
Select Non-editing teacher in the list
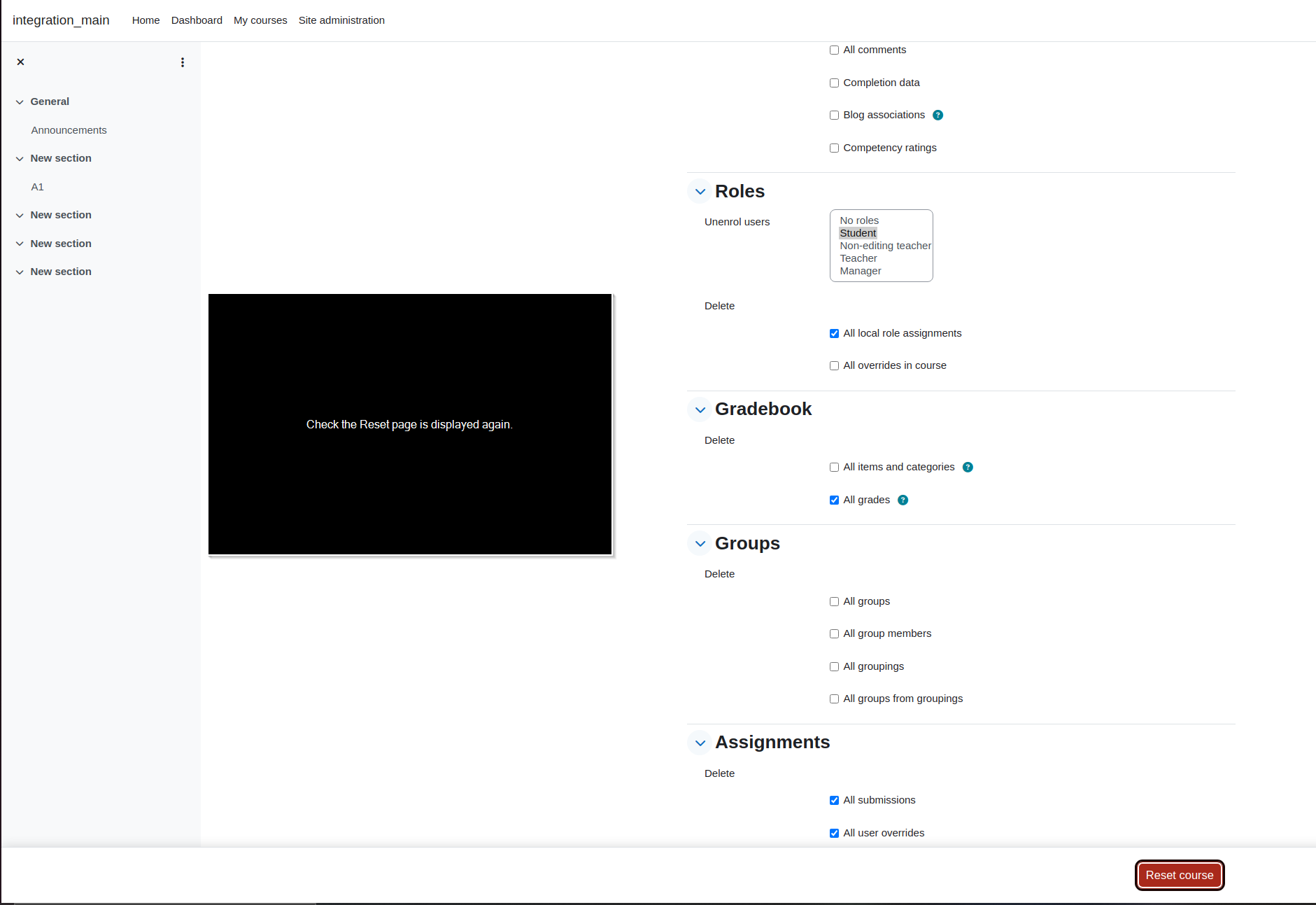coord(885,246)
